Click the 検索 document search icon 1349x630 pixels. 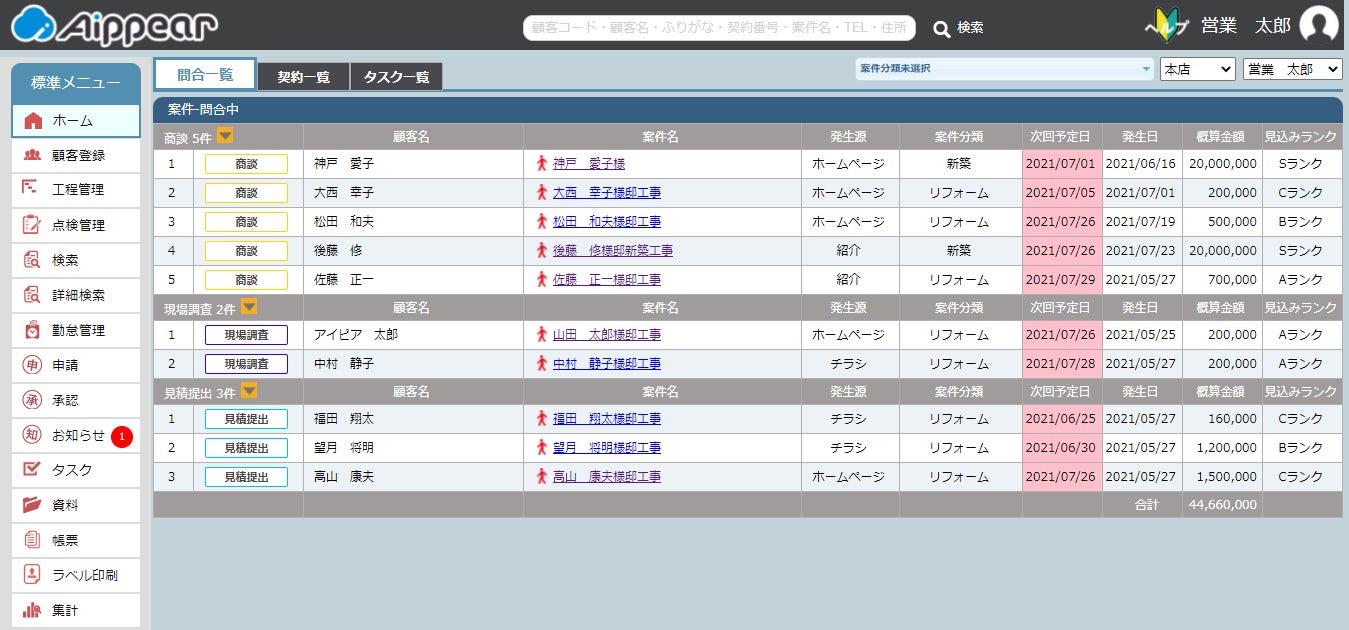point(32,260)
